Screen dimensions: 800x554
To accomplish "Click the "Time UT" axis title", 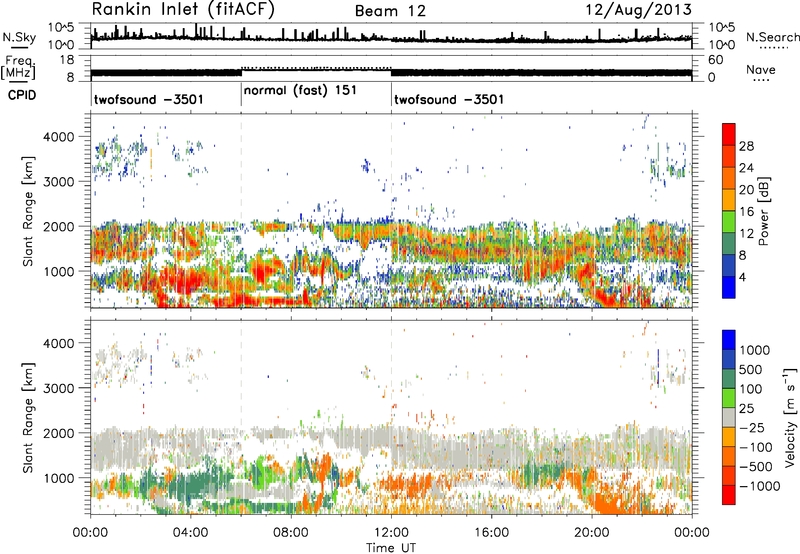I will (391, 548).
